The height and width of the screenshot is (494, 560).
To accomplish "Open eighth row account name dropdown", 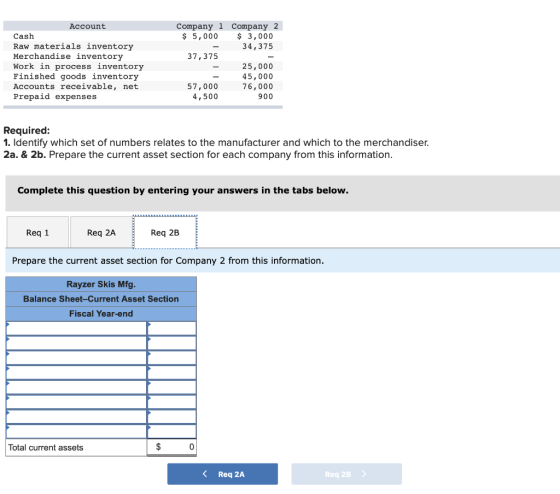I will 76,431.
